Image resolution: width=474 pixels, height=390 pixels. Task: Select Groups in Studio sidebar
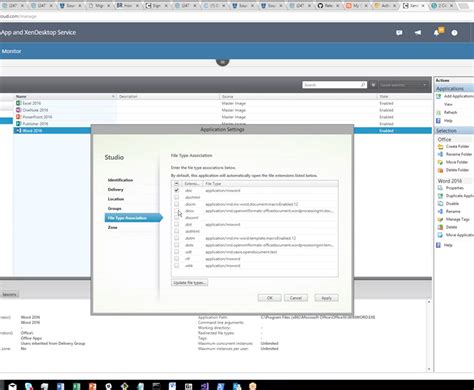tap(114, 208)
